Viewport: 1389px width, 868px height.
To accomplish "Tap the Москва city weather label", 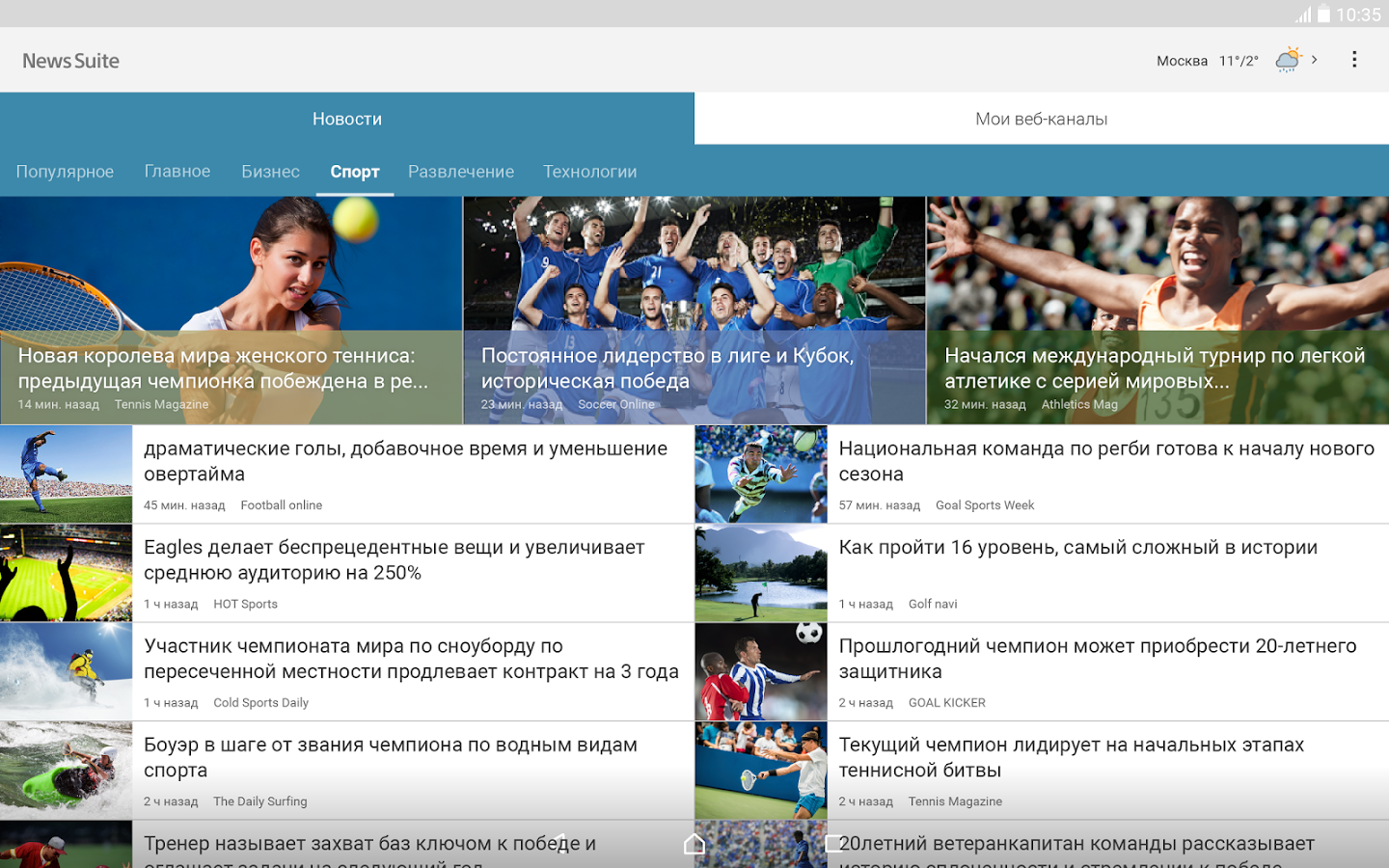I will [x=1182, y=61].
